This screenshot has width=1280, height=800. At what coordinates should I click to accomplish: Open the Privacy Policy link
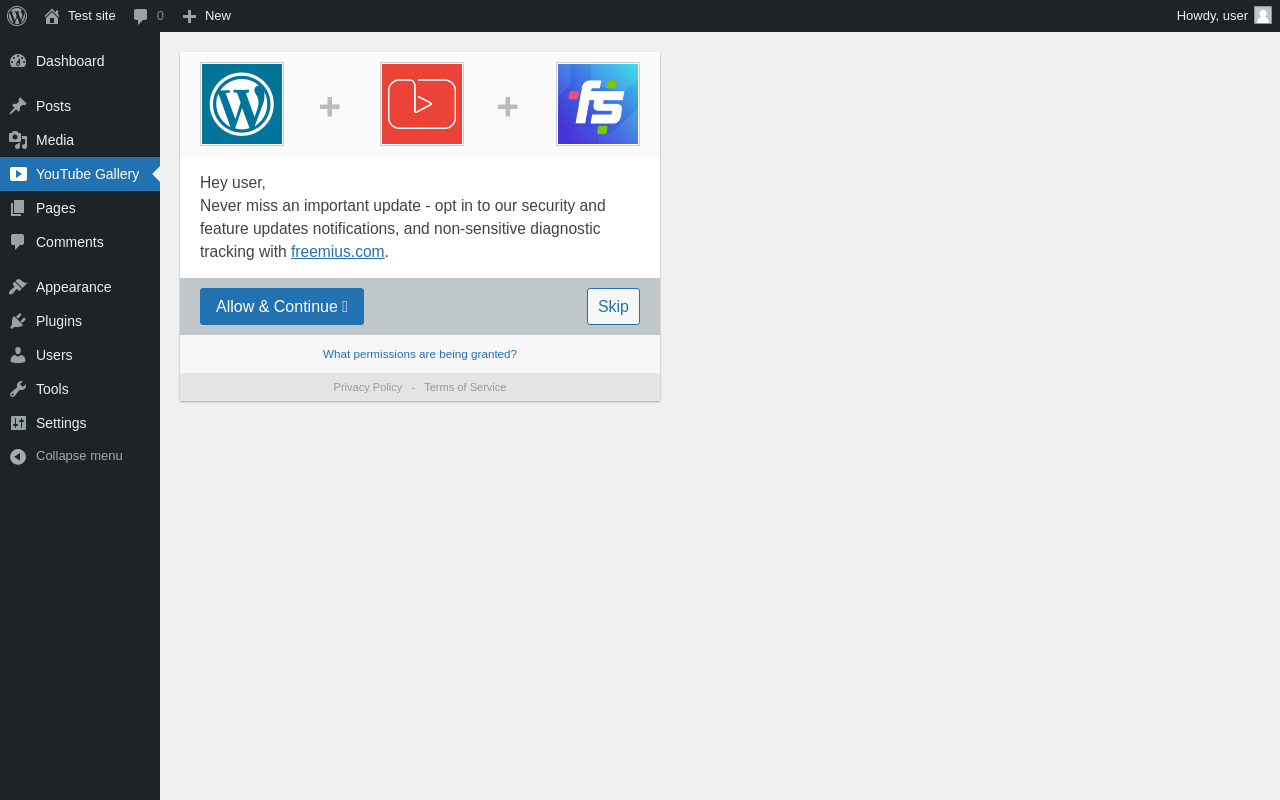point(368,387)
